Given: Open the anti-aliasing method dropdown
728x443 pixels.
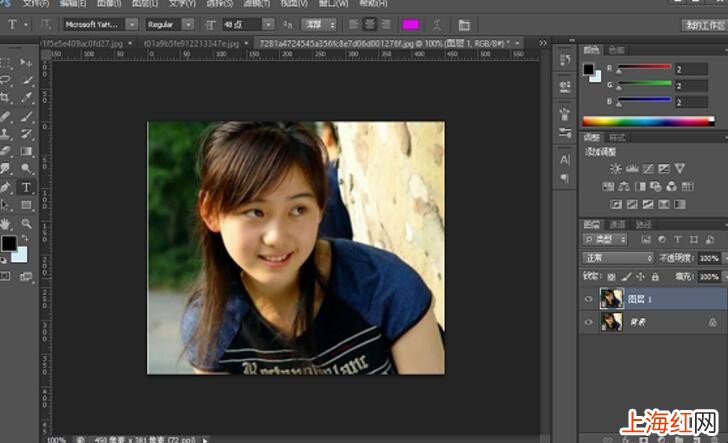Looking at the screenshot, I should click(318, 24).
